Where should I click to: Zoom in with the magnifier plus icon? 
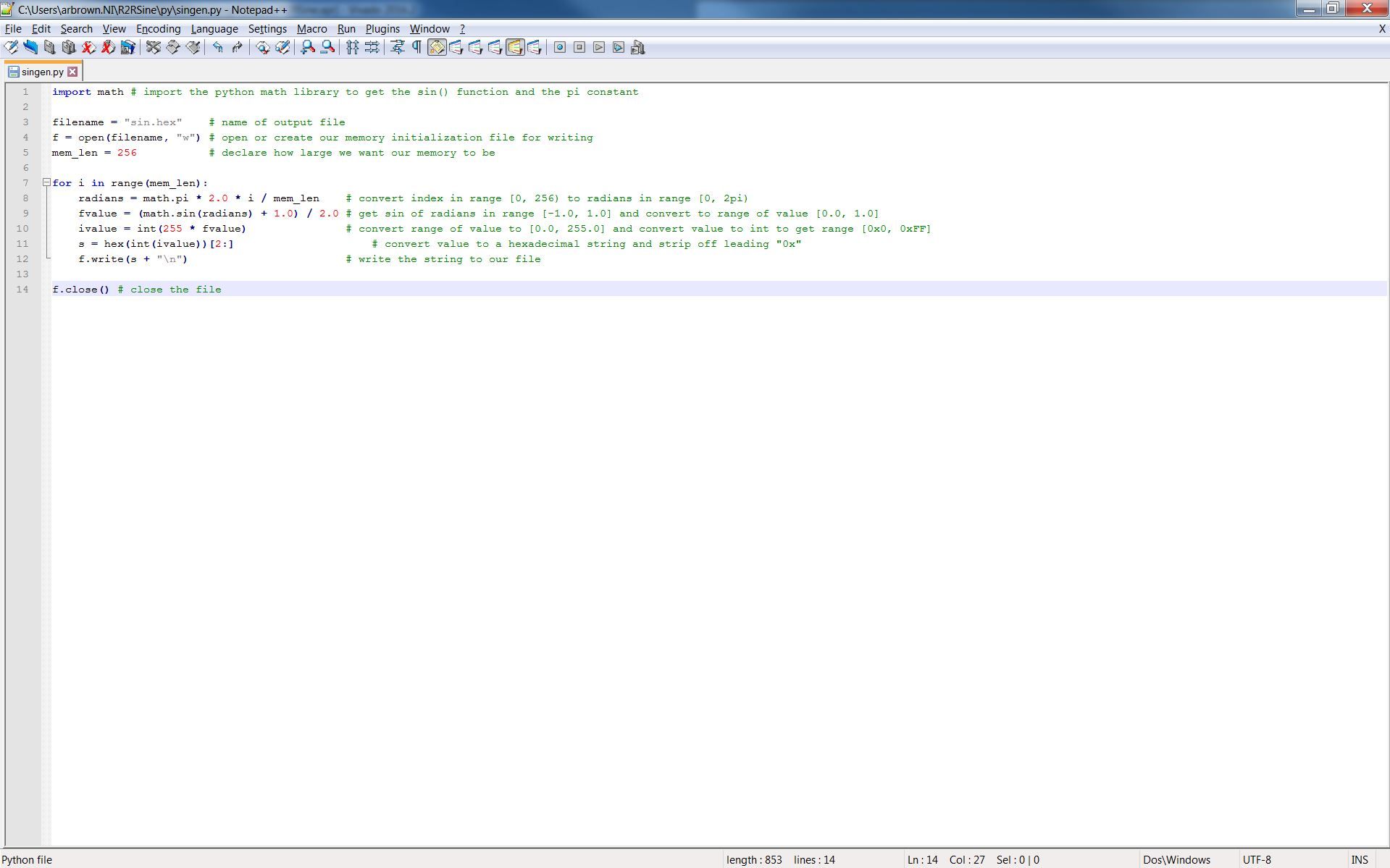308,48
